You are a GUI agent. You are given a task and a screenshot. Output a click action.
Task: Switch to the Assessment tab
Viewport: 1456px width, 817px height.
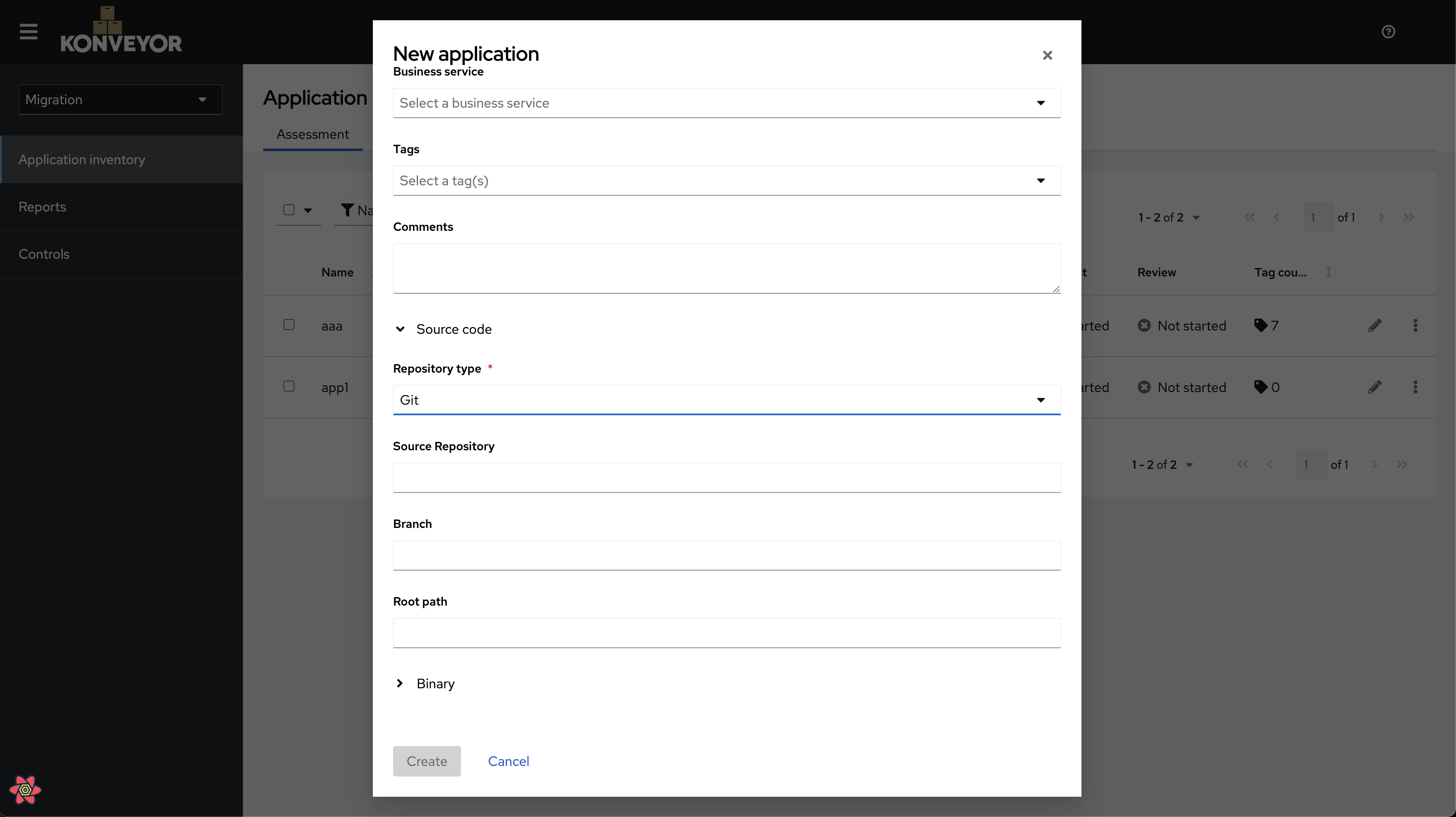click(x=313, y=134)
